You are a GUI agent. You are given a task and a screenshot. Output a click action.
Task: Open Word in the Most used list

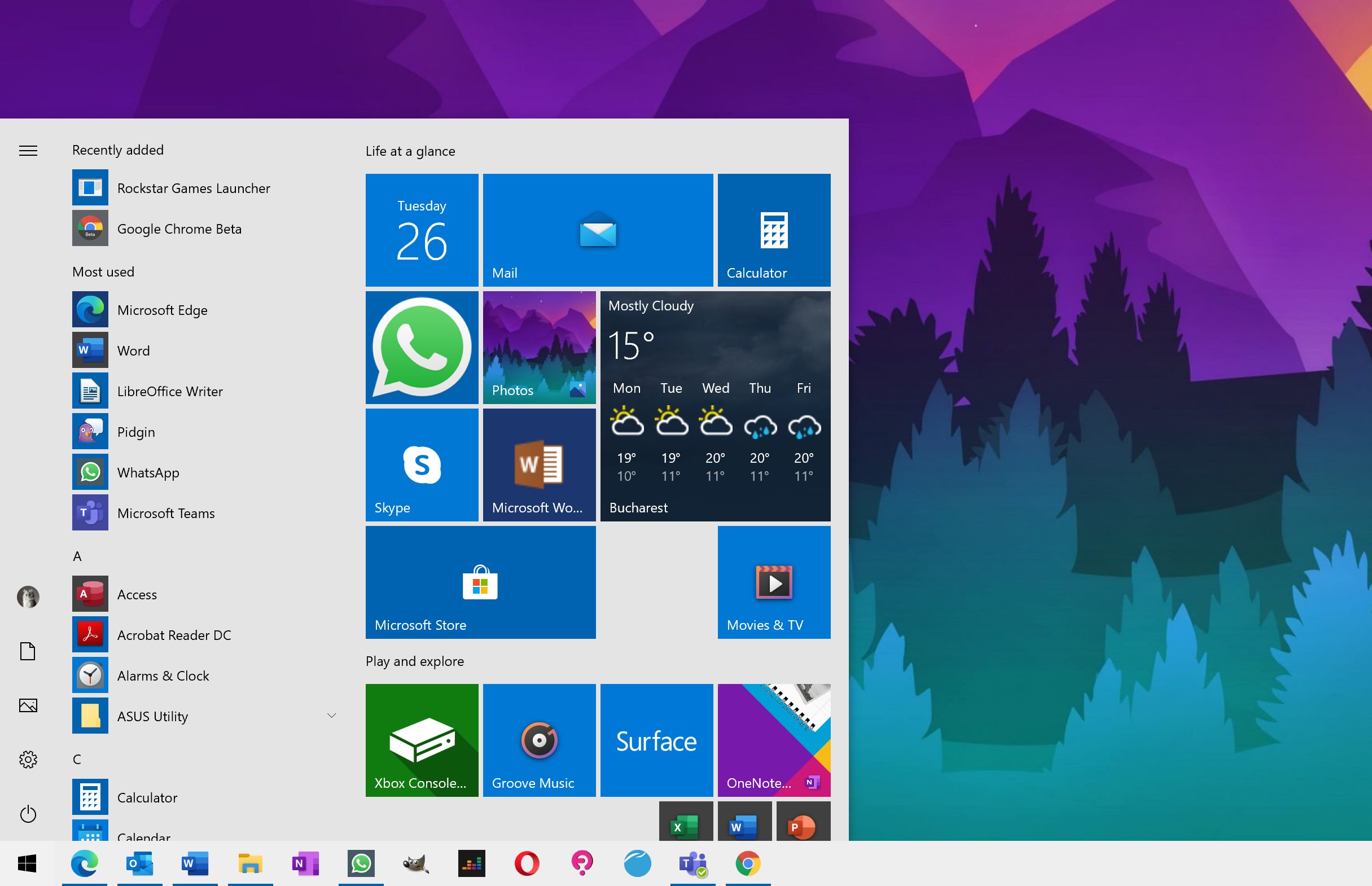coord(205,350)
